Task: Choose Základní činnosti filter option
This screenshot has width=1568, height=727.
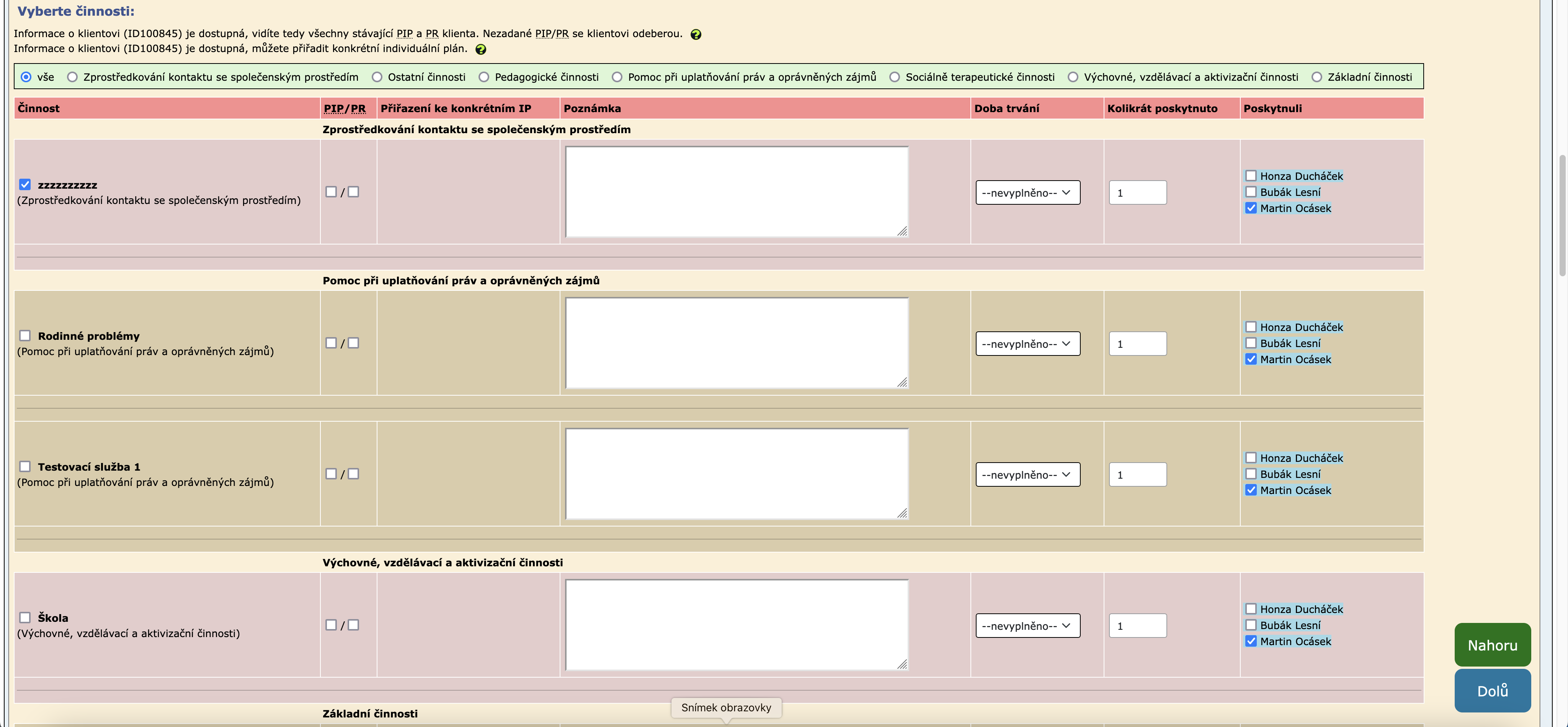Action: point(1316,77)
